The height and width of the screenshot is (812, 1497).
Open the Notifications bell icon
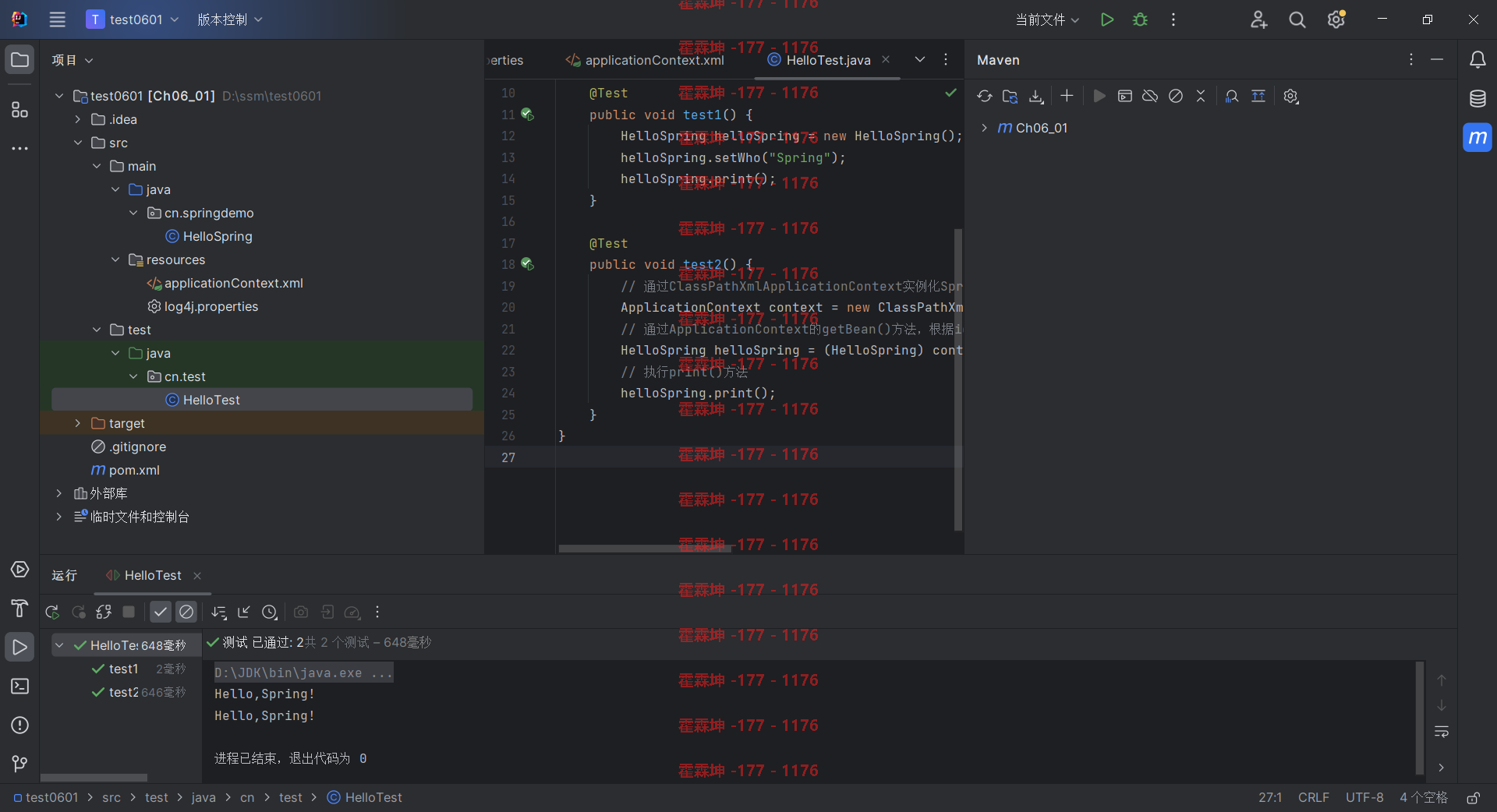[1478, 60]
